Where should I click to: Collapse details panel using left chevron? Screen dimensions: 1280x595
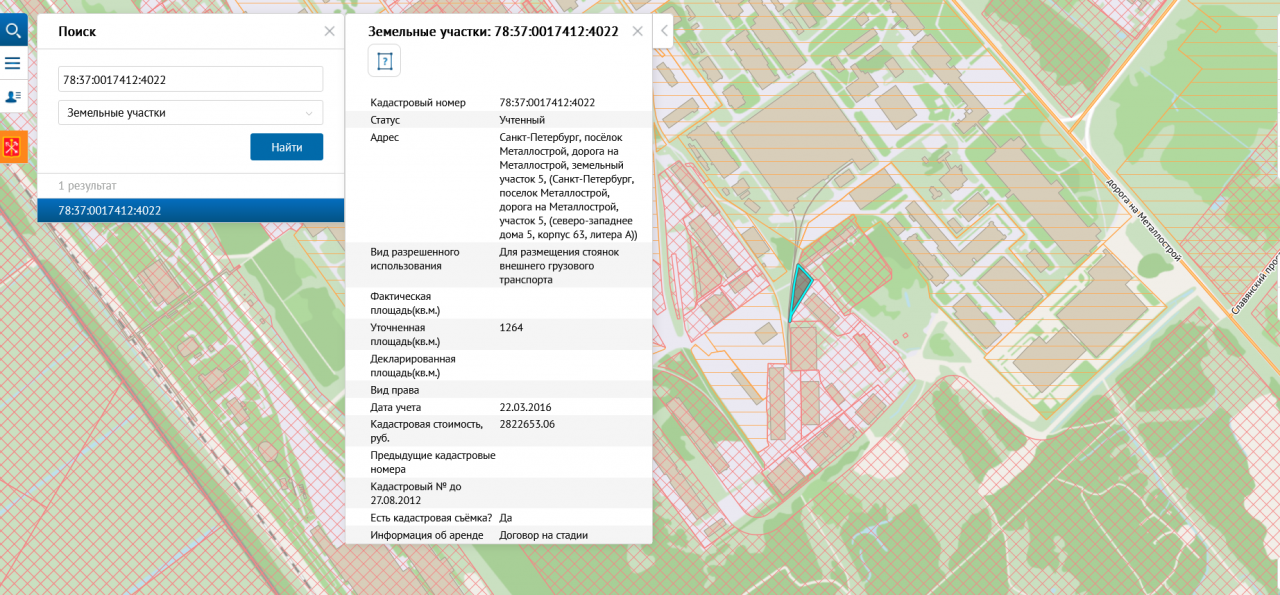[664, 31]
